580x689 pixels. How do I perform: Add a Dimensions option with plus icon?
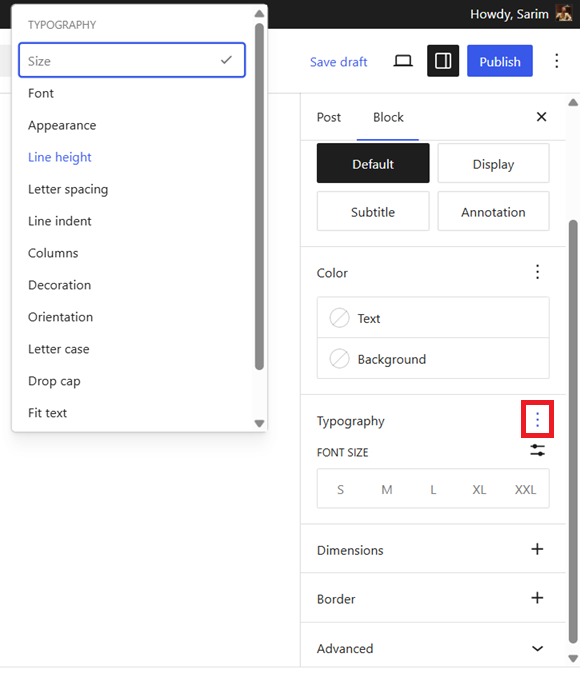tap(537, 549)
